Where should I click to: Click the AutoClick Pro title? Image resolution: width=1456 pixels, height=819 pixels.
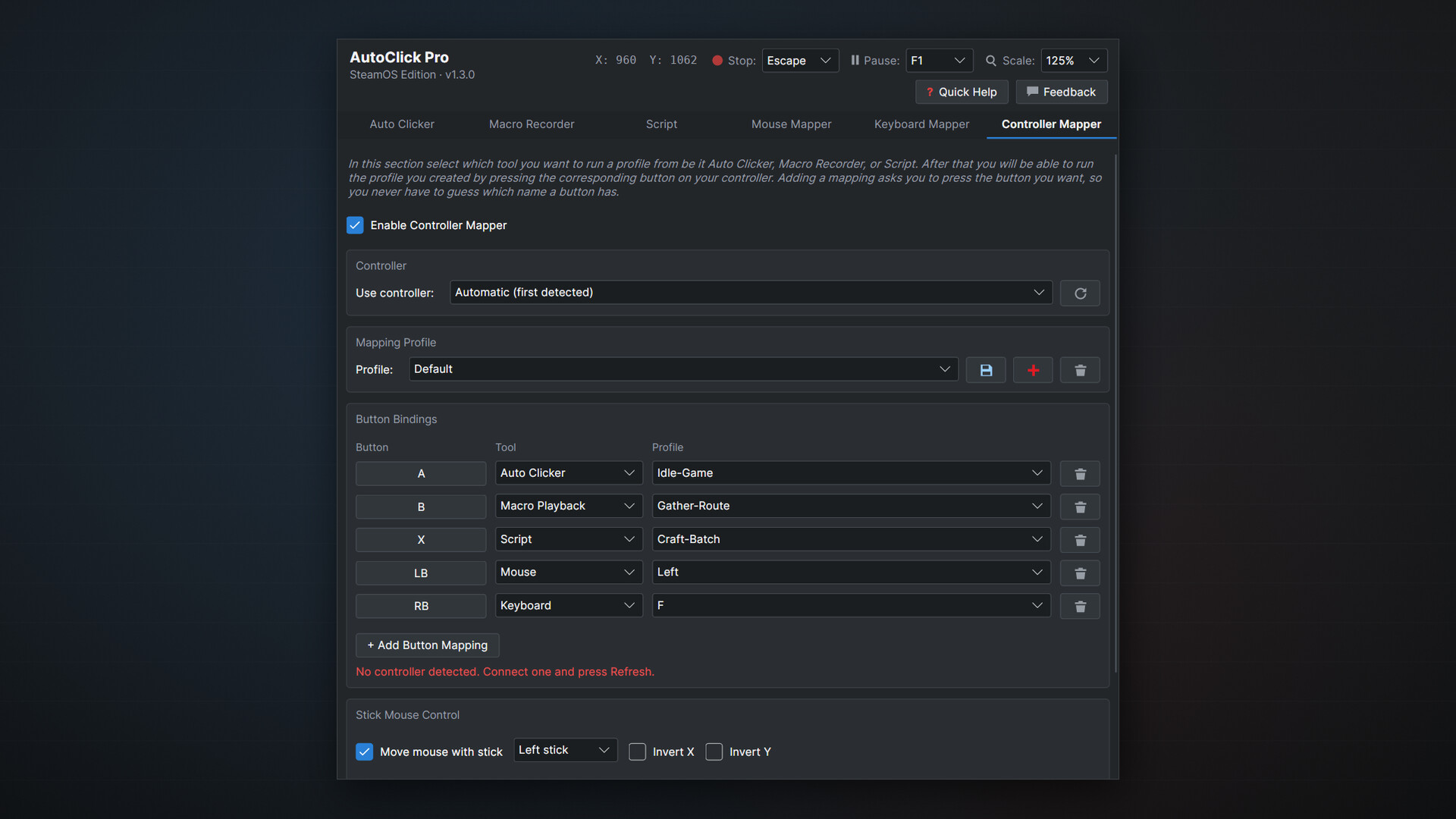[x=399, y=58]
